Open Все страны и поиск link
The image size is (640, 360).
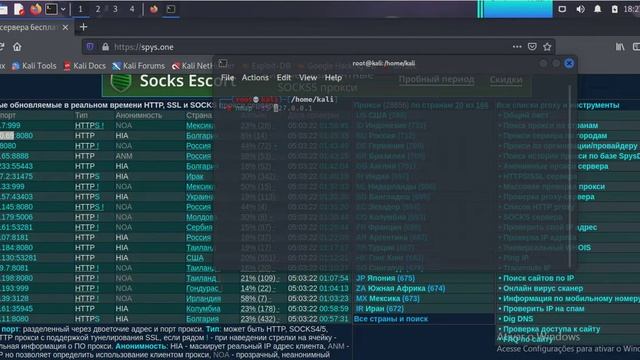[391, 319]
